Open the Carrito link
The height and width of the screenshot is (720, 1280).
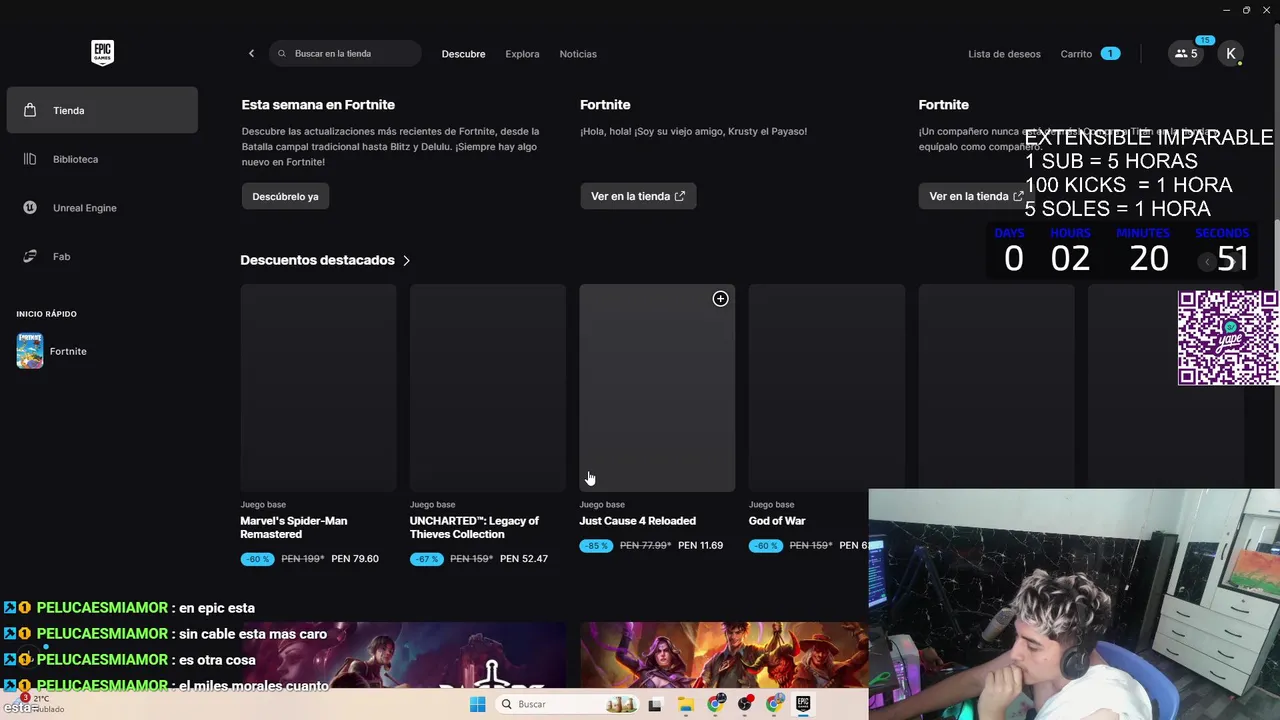(x=1076, y=54)
